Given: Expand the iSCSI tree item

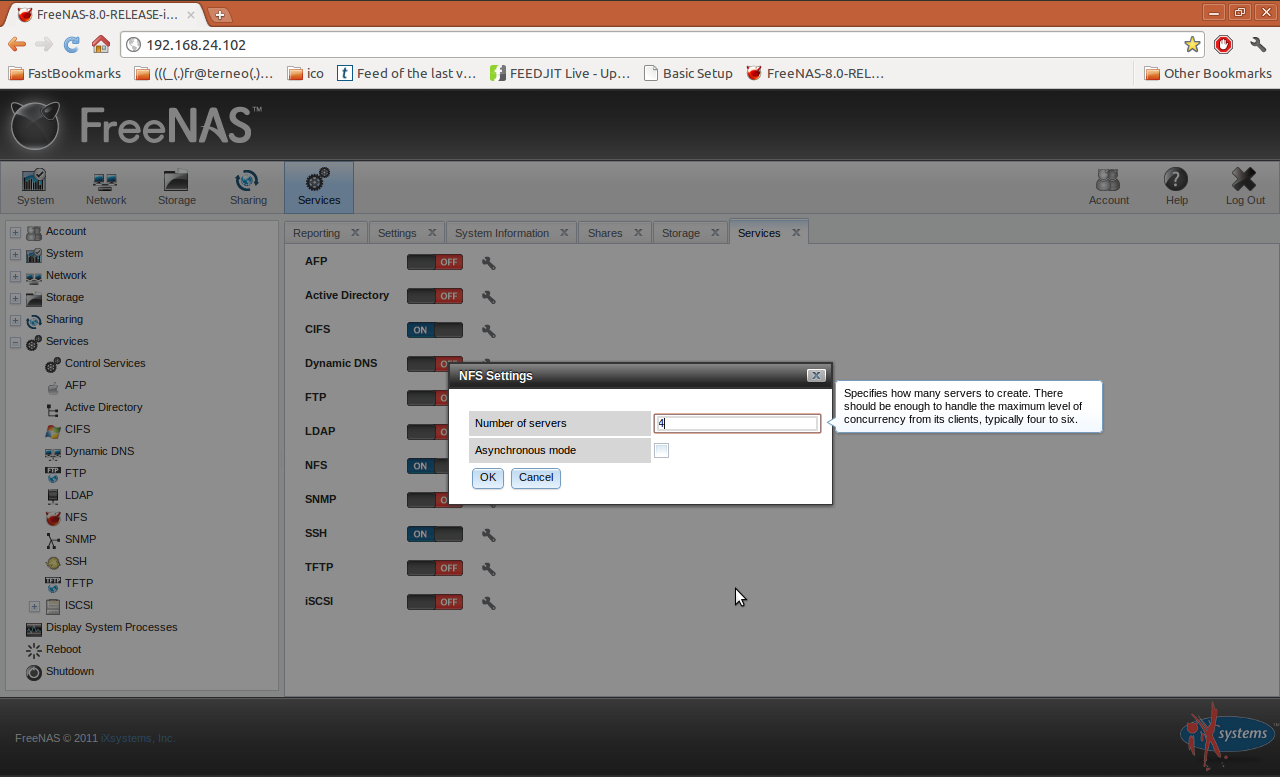Looking at the screenshot, I should point(34,605).
